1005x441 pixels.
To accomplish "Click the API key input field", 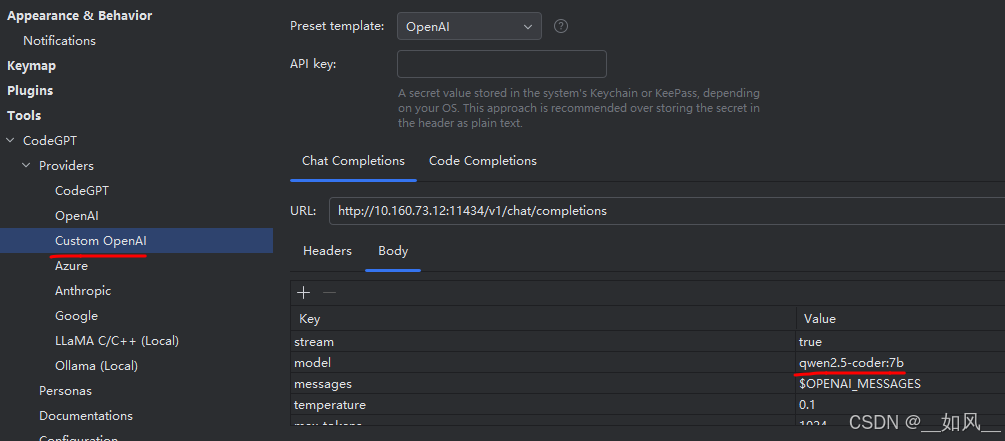I will click(x=501, y=64).
